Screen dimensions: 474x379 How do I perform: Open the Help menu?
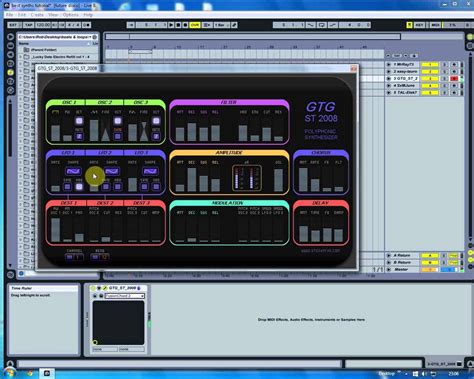tap(88, 15)
